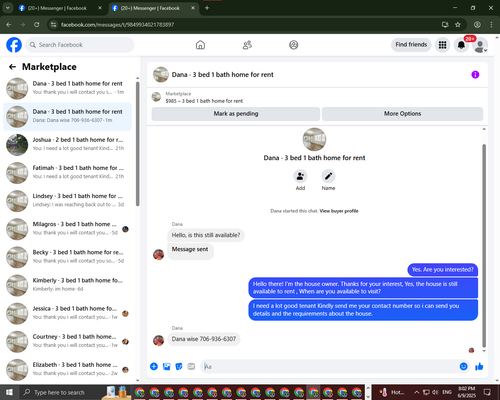The image size is (500, 400).
Task: Open Joshua 2 bed 1 bath conversation
Action: coord(67,145)
